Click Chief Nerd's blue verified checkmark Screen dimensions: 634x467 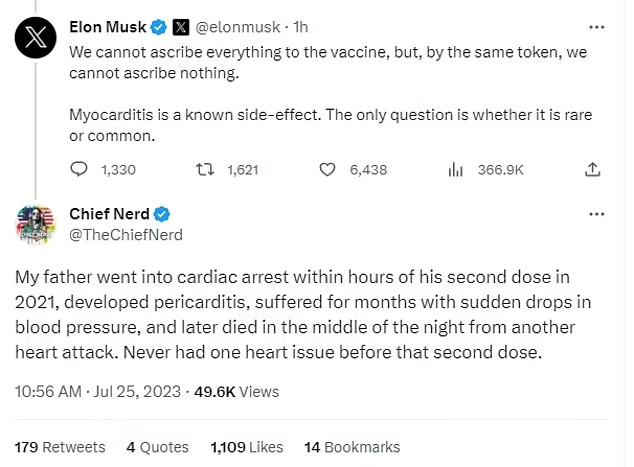[162, 214]
